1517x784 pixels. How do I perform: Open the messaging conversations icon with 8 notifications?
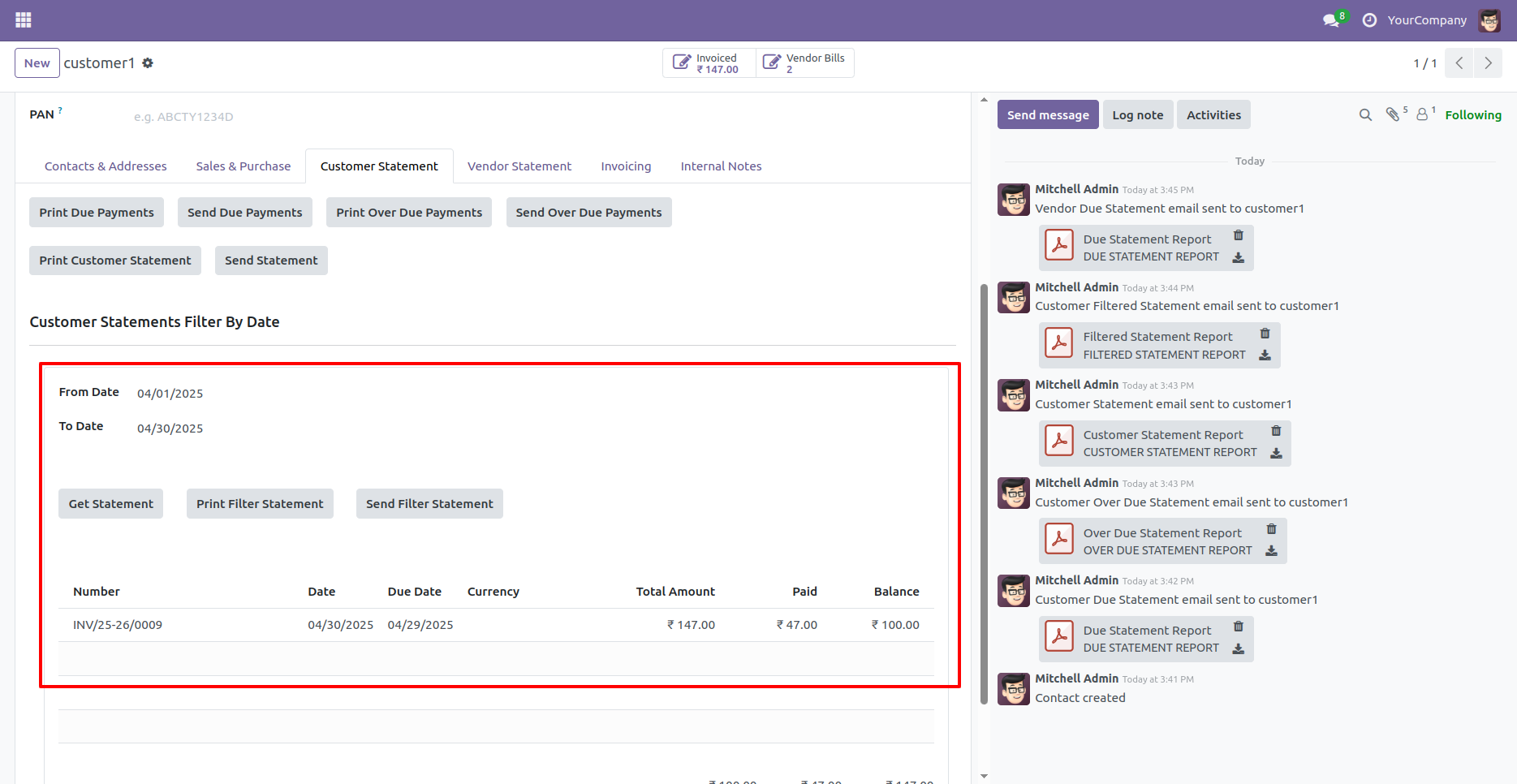[x=1330, y=20]
